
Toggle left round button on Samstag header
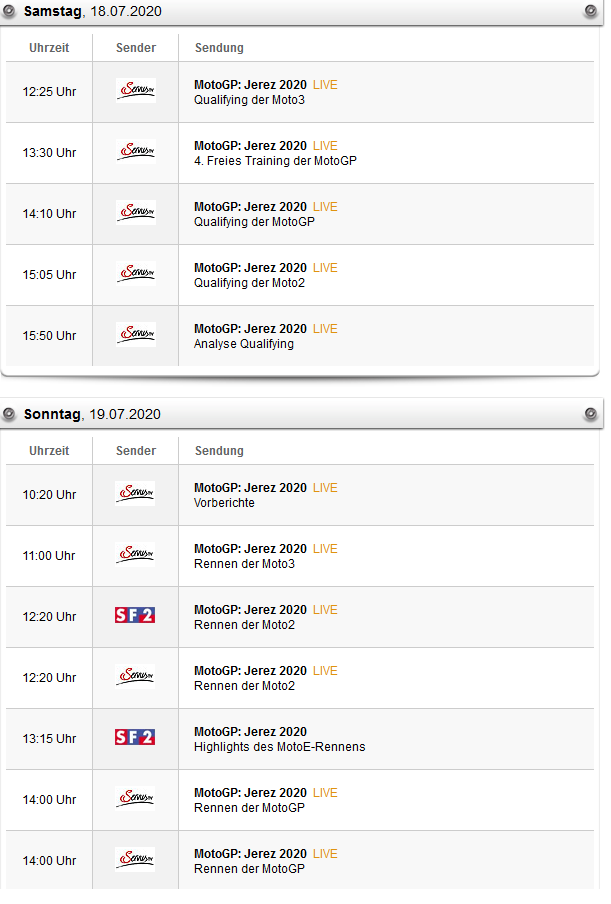tap(11, 11)
